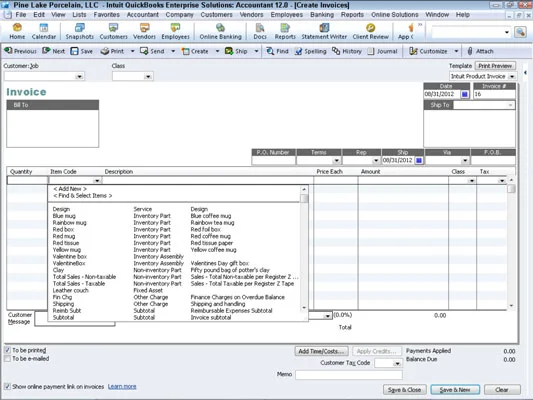Open the Customer Tax Code dropdown
Image resolution: width=533 pixels, height=400 pixels.
(397, 363)
